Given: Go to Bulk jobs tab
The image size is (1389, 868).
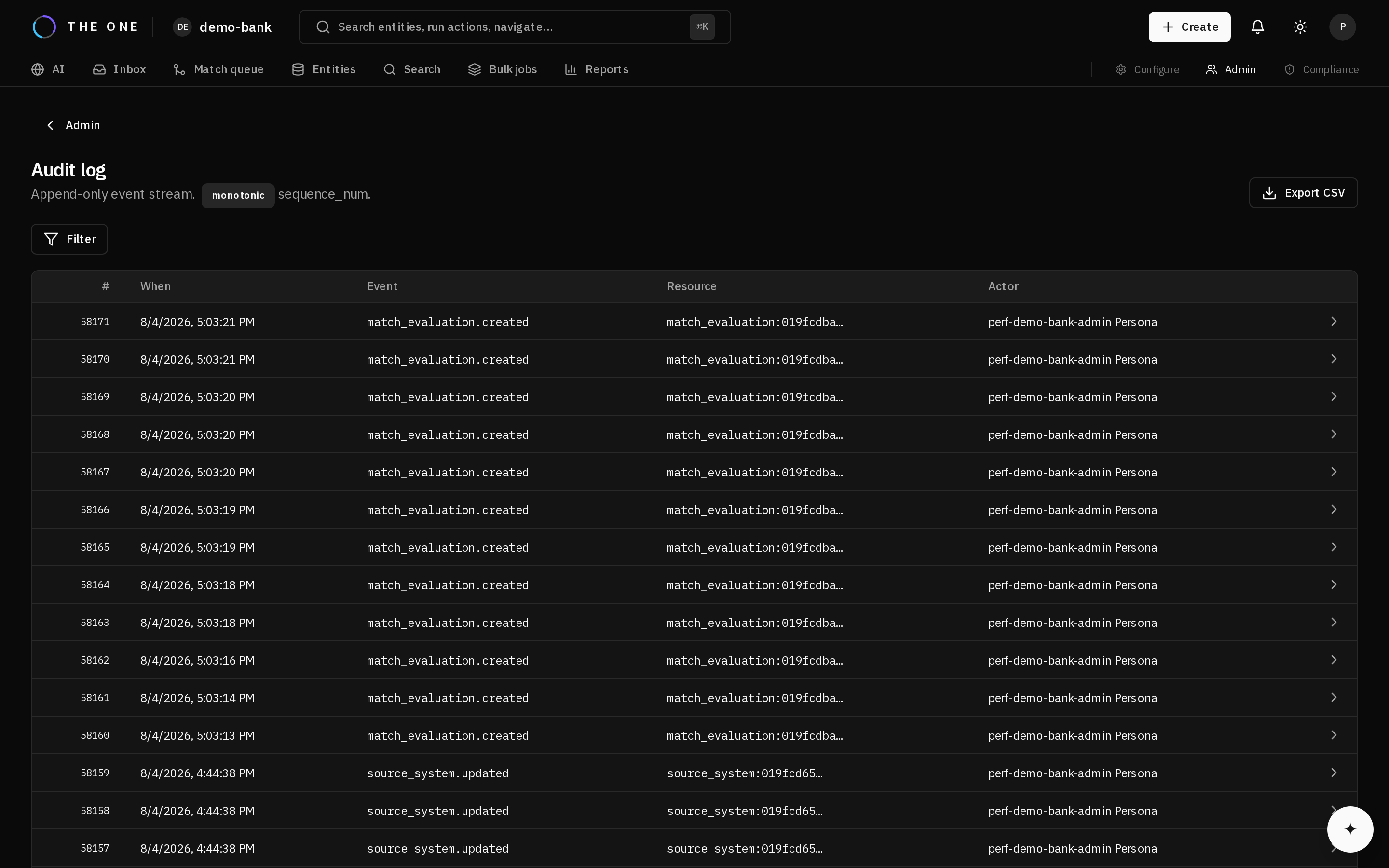Looking at the screenshot, I should click(502, 69).
